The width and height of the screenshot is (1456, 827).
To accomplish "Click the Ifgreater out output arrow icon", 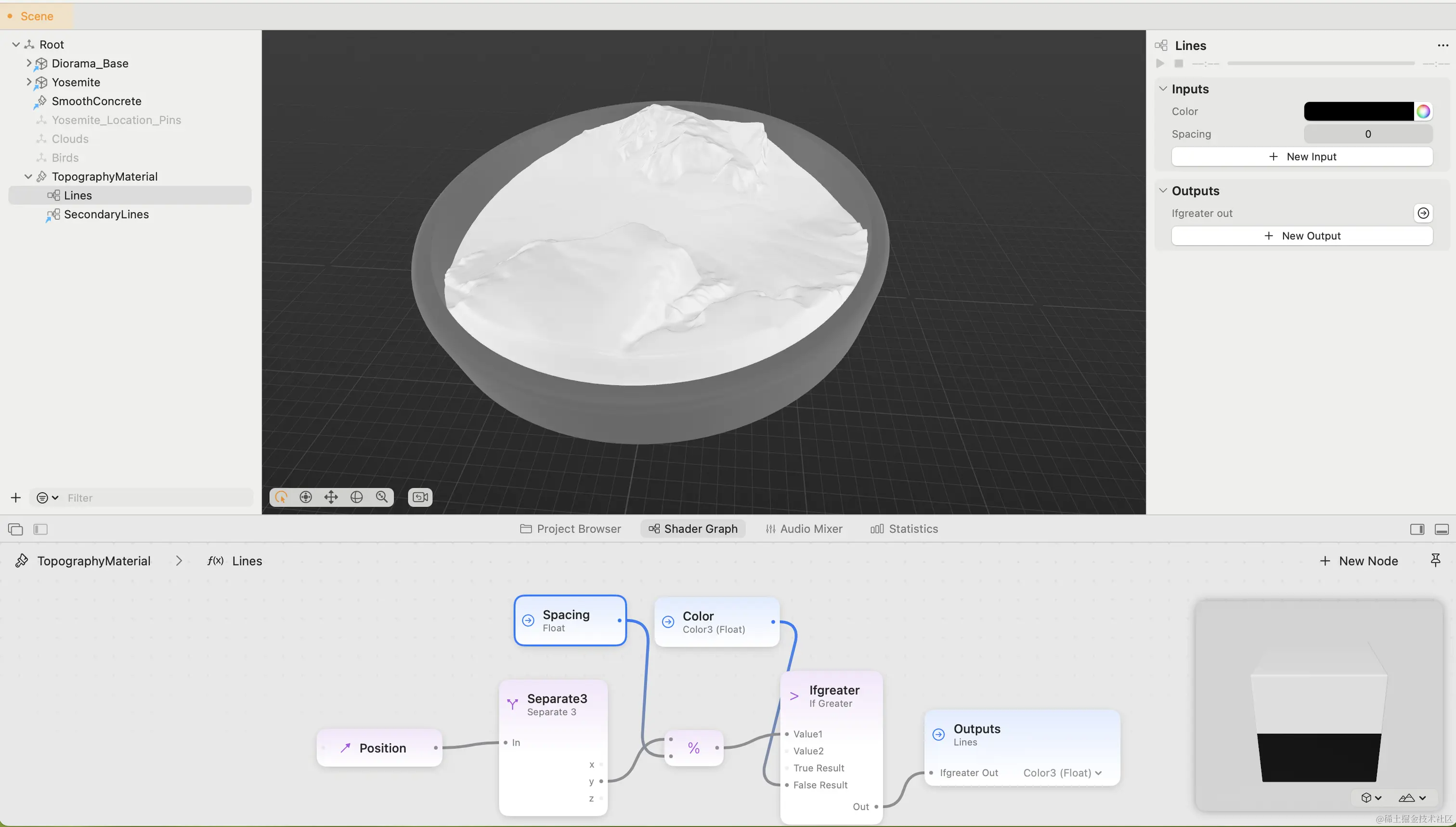I will click(x=1422, y=213).
